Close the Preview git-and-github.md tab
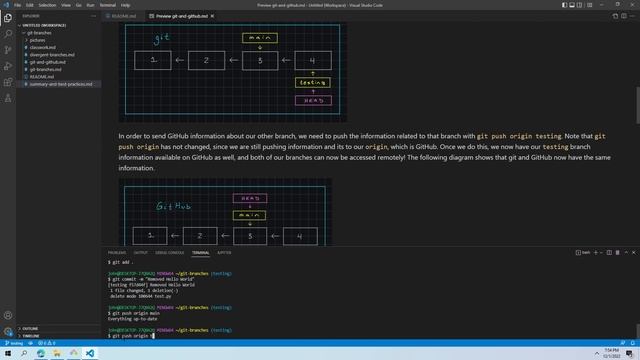Screen dimensions: 640x360 (x=212, y=16)
